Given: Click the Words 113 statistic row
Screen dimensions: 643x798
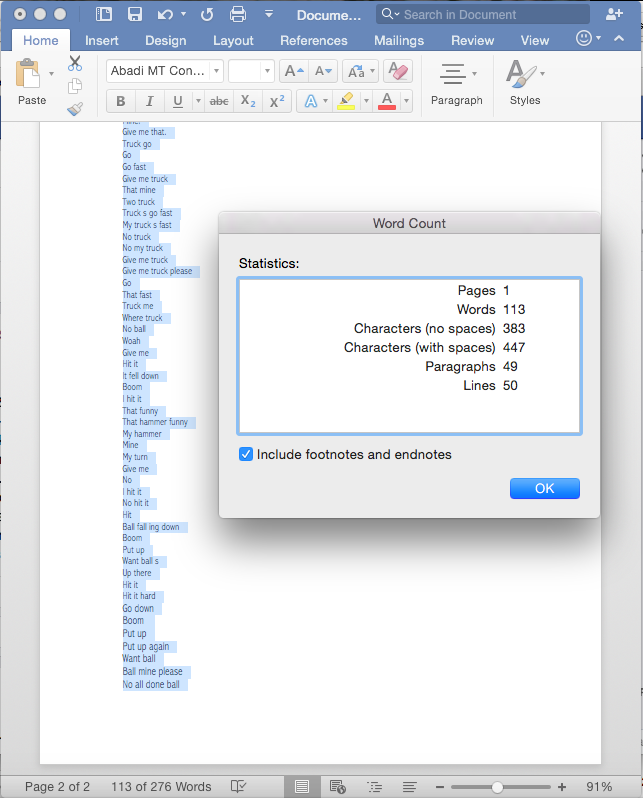Looking at the screenshot, I should [x=491, y=309].
